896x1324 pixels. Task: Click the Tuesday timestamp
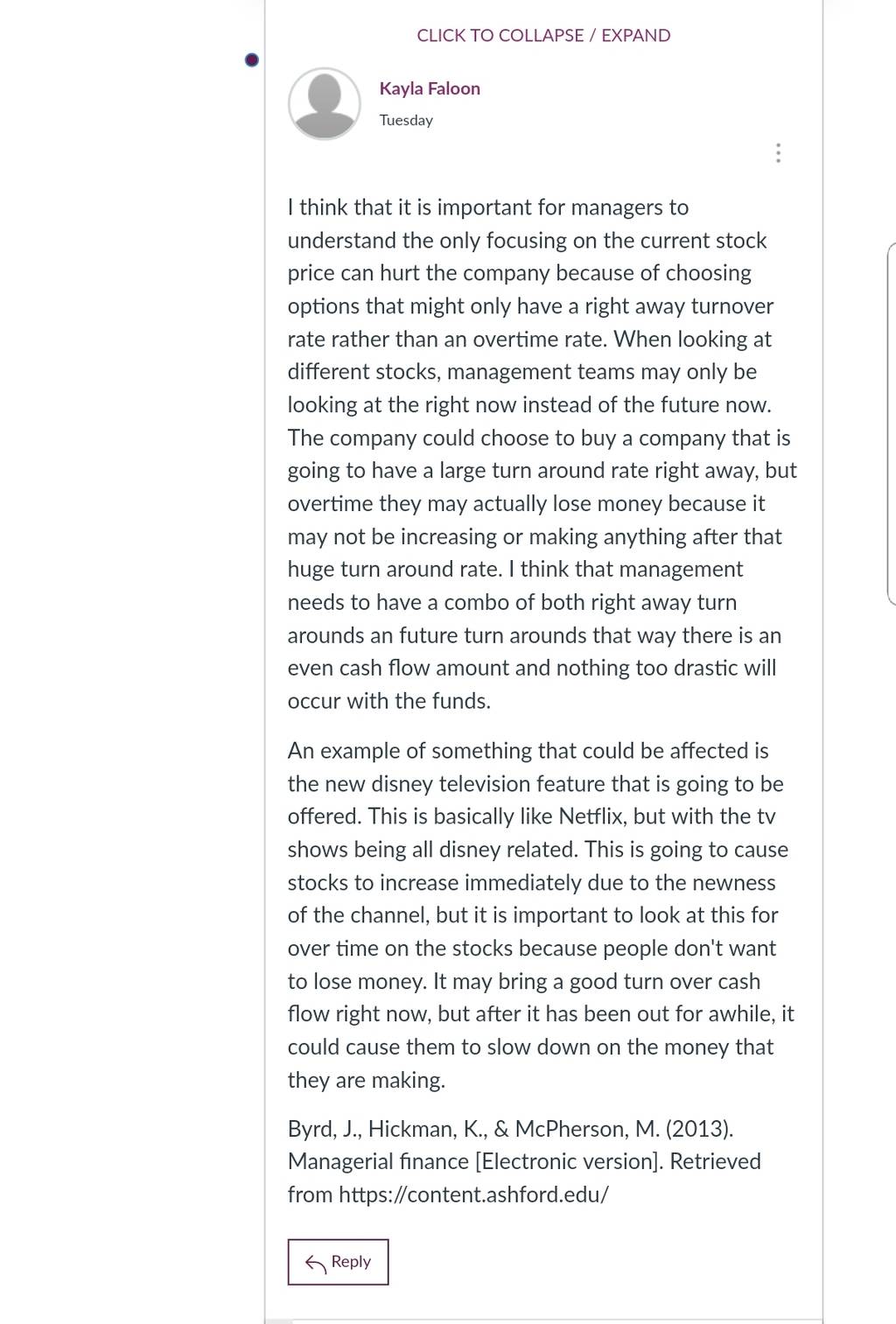tap(406, 120)
